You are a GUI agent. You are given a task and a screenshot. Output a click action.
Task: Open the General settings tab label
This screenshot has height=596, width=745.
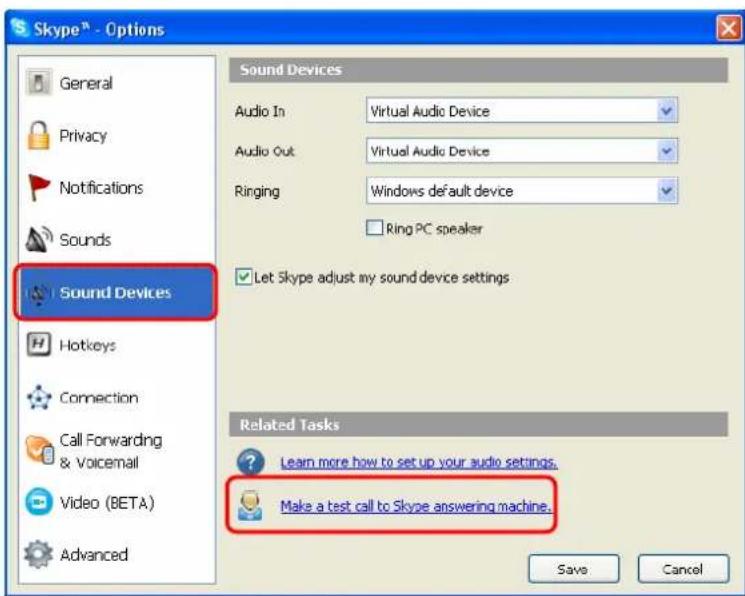tap(86, 83)
